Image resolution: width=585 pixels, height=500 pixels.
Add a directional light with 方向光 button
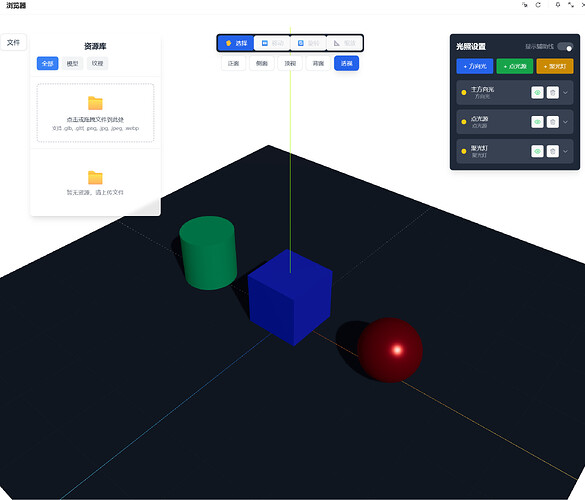point(475,66)
